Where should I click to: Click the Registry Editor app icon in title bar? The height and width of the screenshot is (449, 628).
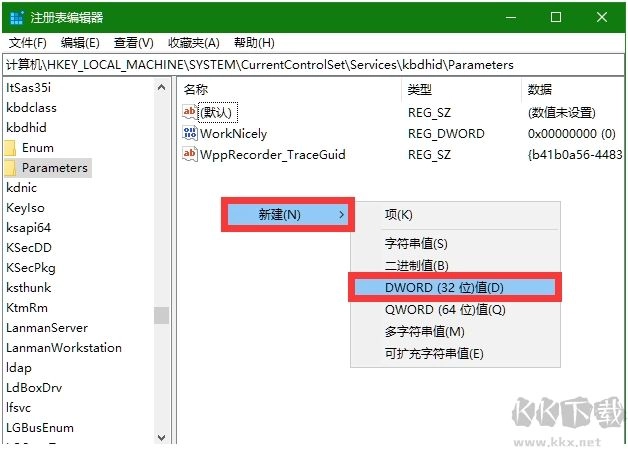tap(15, 18)
